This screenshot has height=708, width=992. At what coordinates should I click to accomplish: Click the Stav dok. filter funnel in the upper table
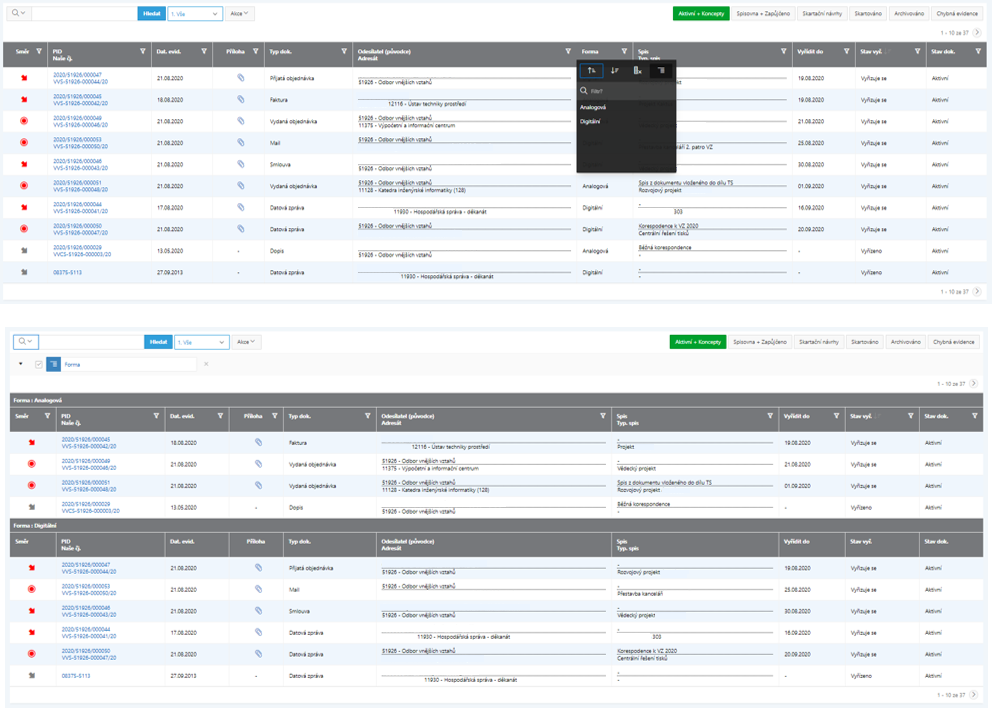pyautogui.click(x=978, y=51)
